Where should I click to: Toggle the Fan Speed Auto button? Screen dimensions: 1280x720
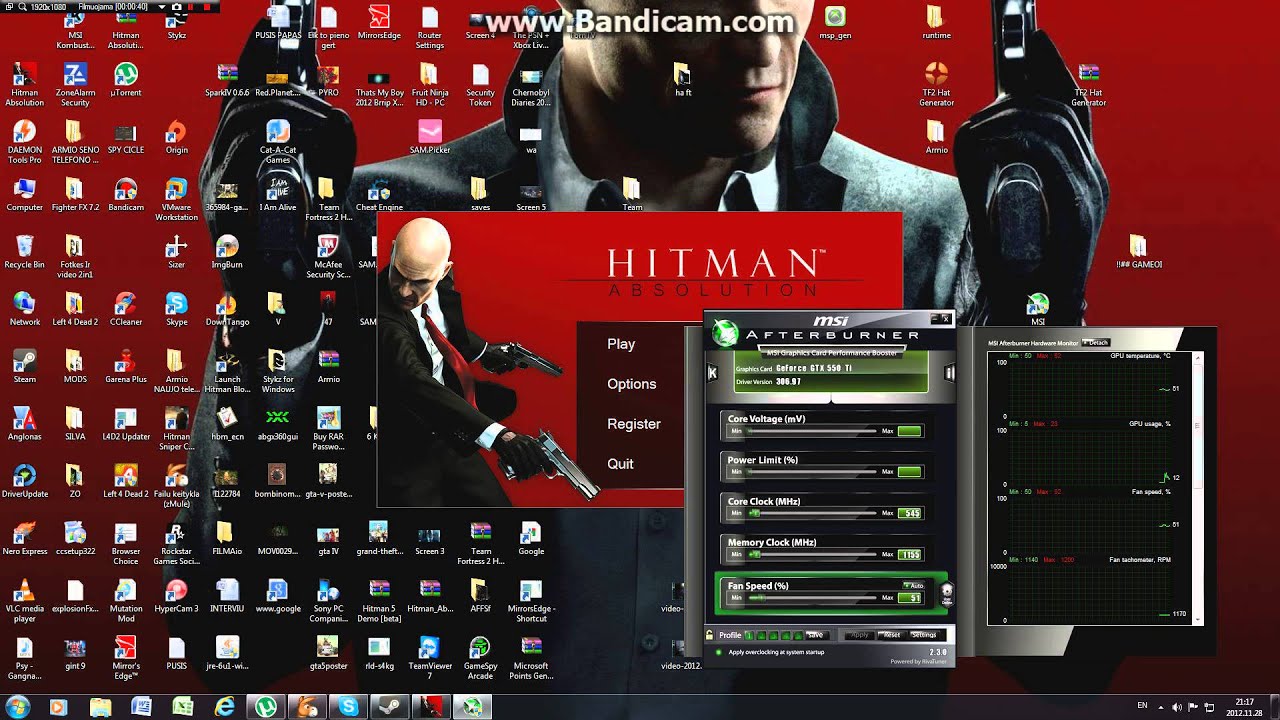coord(913,585)
